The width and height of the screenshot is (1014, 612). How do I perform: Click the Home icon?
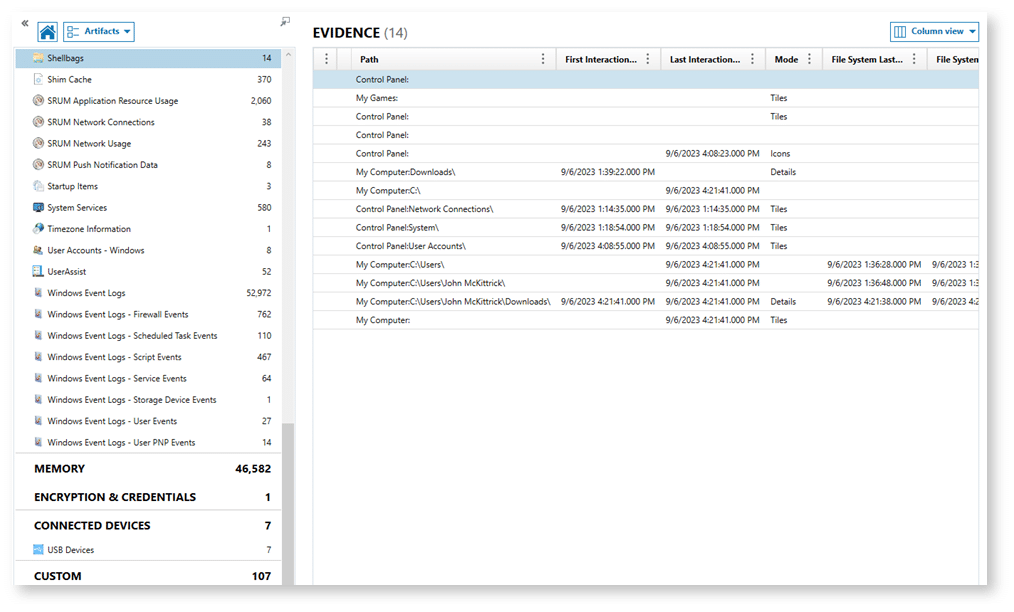pos(47,30)
